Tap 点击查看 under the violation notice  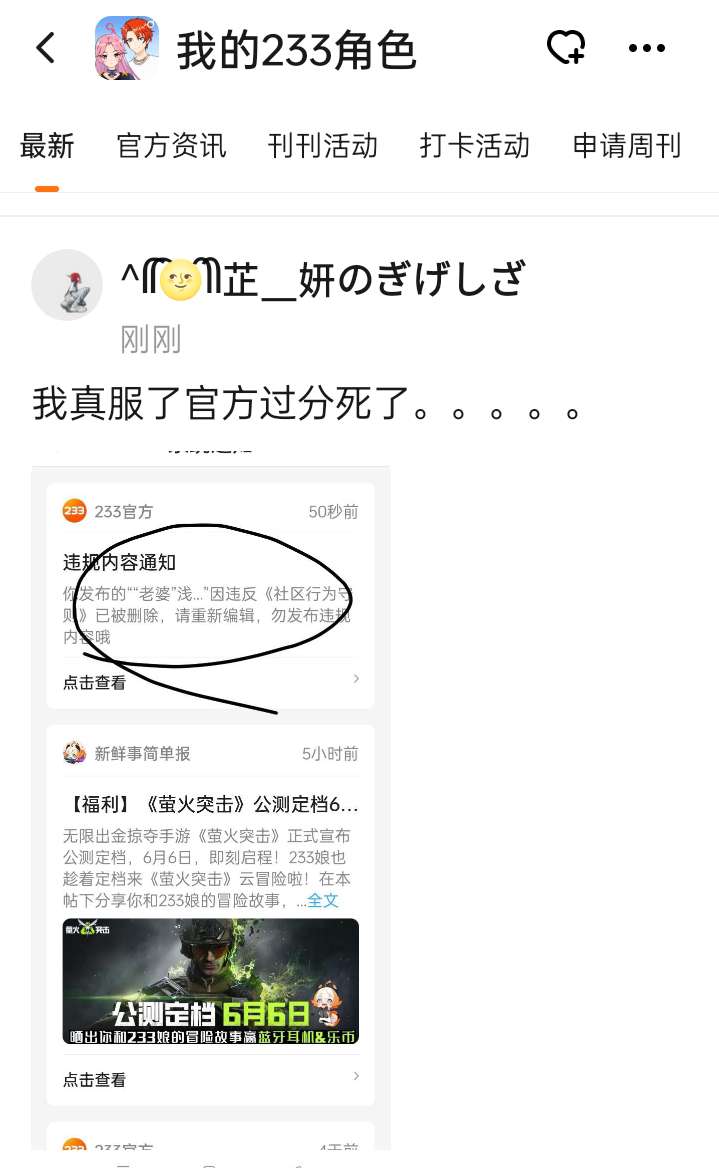pos(95,682)
